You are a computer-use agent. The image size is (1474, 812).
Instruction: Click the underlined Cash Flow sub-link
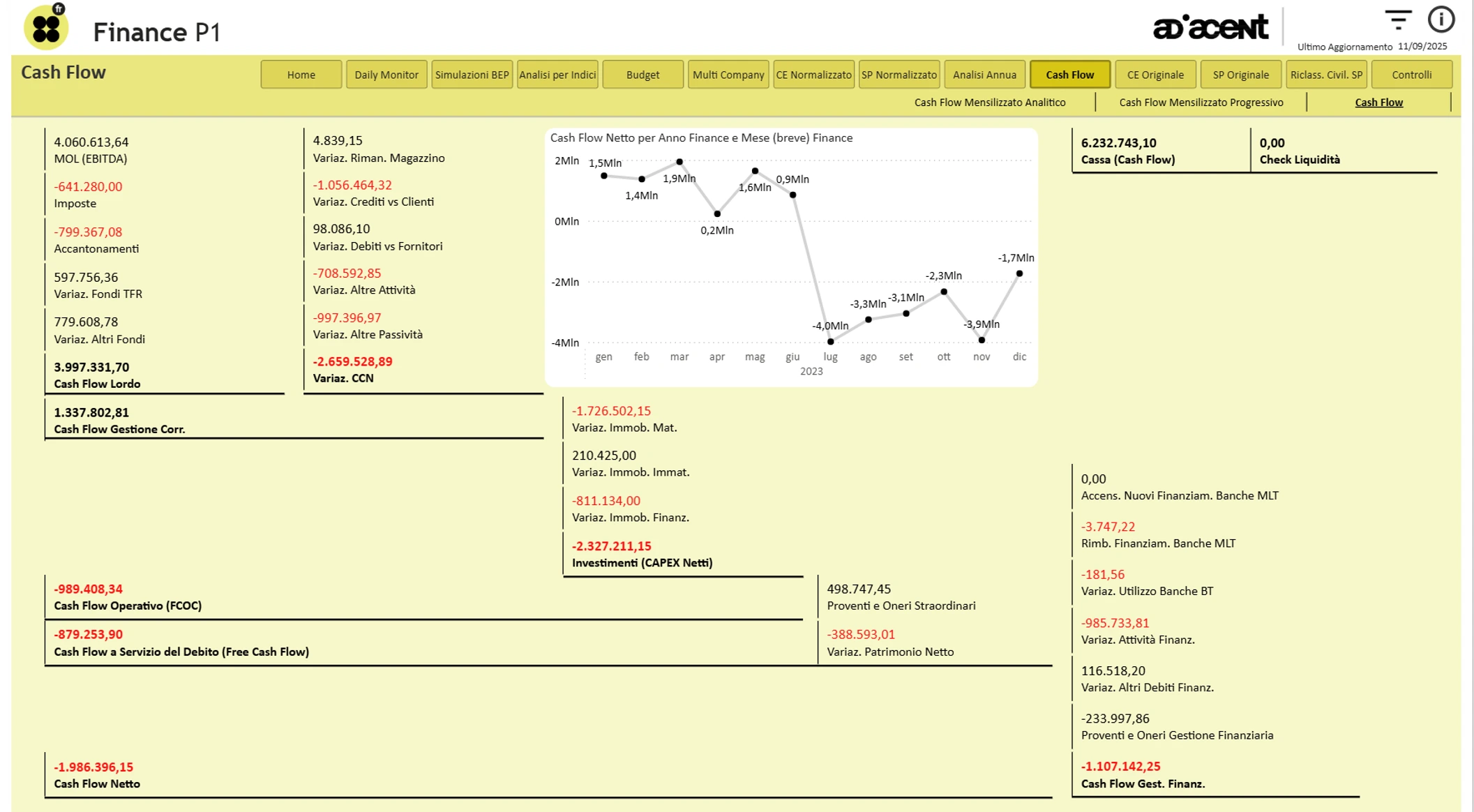(1378, 103)
